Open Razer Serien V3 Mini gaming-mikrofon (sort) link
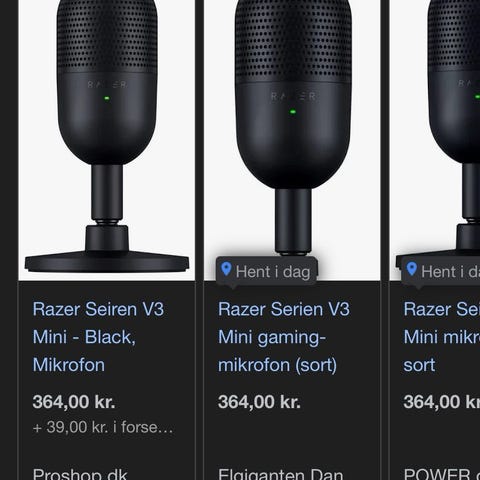The width and height of the screenshot is (480, 480). click(x=284, y=337)
